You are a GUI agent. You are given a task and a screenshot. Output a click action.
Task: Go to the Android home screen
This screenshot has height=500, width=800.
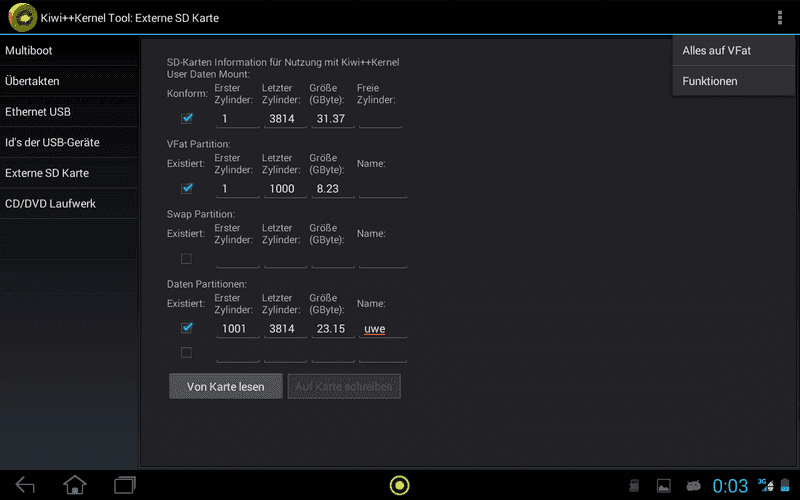click(75, 485)
